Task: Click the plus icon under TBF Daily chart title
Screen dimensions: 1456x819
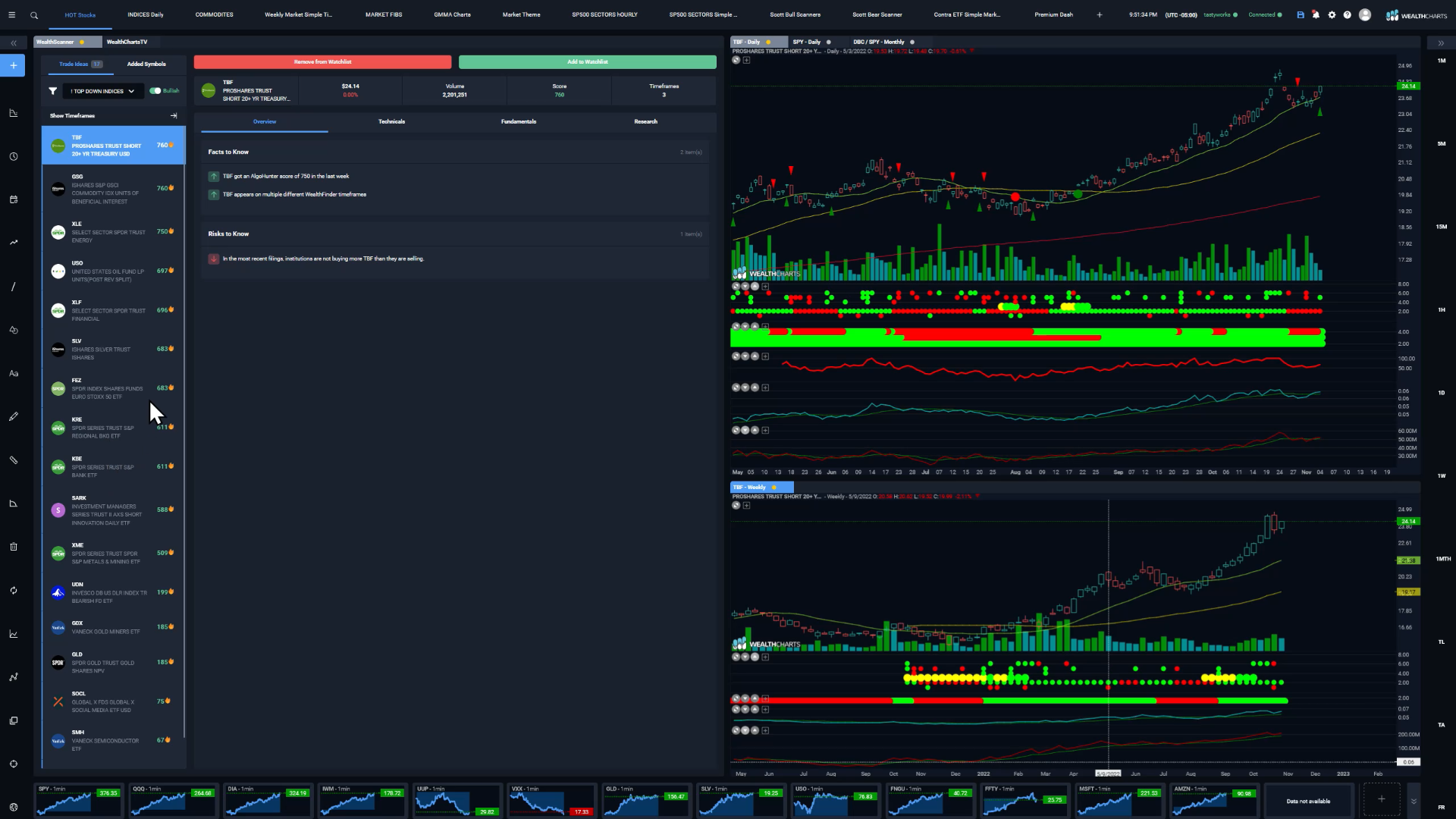Action: pyautogui.click(x=747, y=60)
